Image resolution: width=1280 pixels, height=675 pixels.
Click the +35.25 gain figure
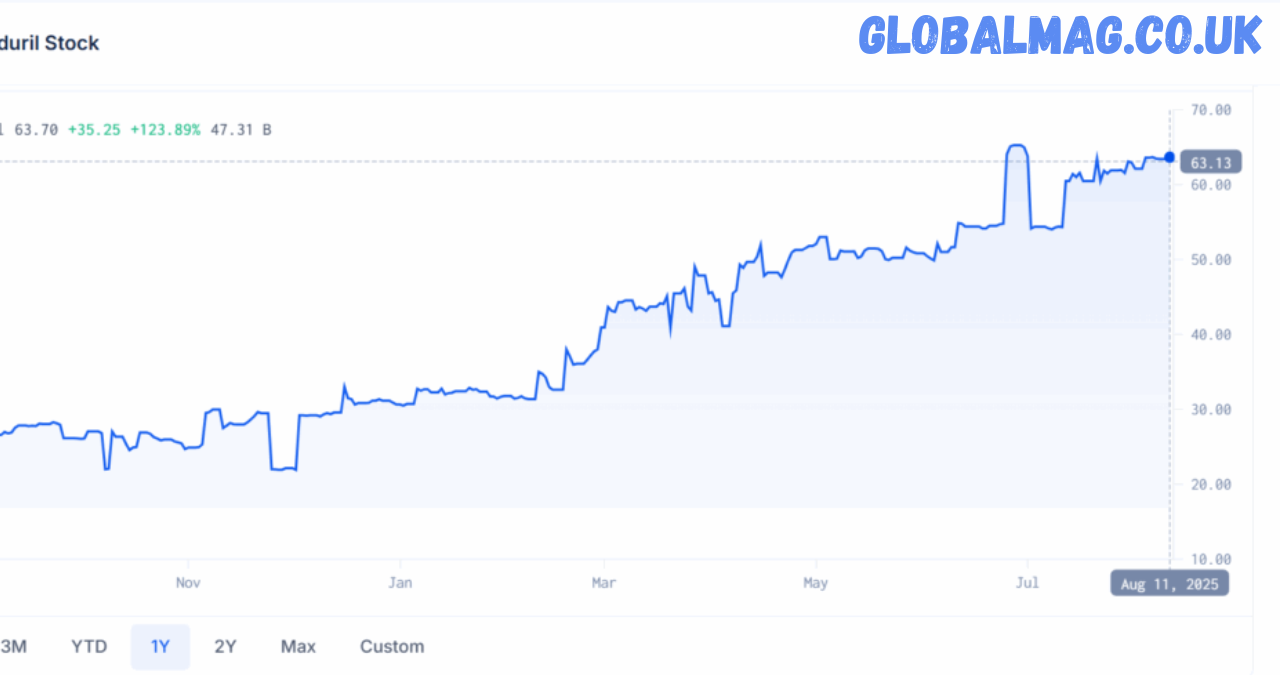pyautogui.click(x=95, y=129)
